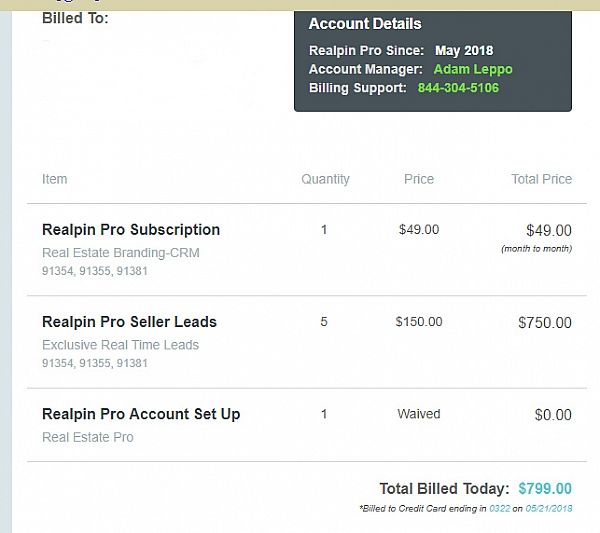Select the Realpin Pro Account Set Up title
Image resolution: width=600 pixels, height=533 pixels.
(141, 414)
